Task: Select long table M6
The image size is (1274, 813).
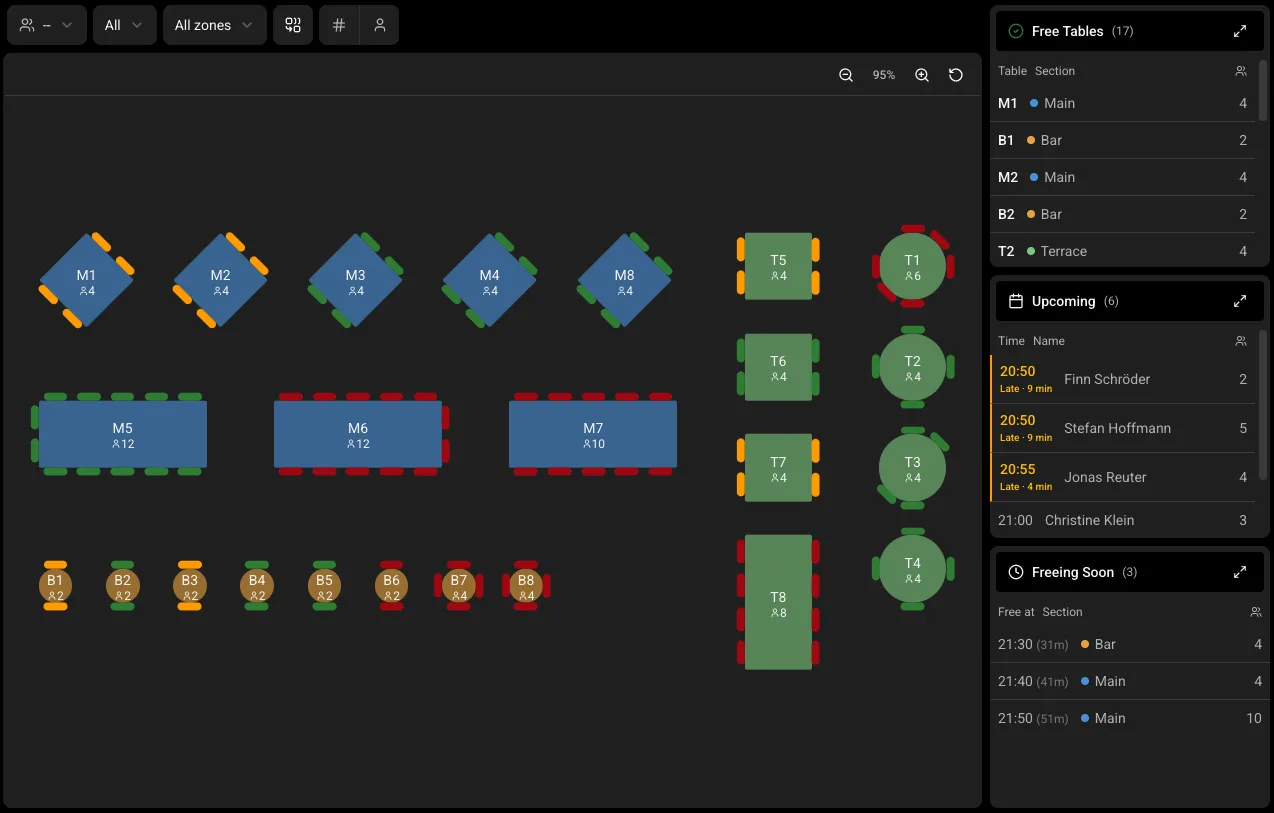Action: (358, 434)
